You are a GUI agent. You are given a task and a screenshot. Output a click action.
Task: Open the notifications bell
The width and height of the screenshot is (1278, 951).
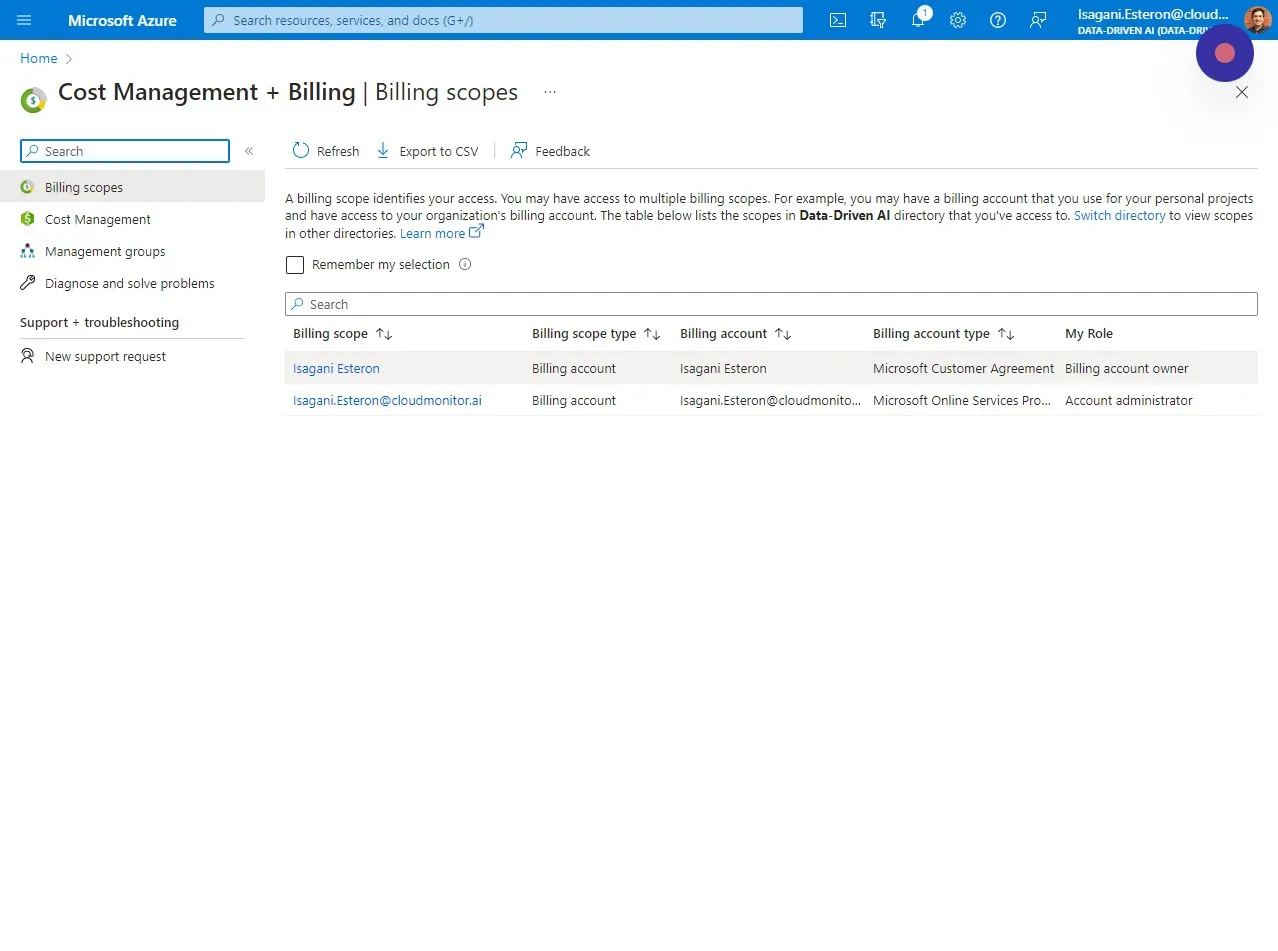click(918, 20)
